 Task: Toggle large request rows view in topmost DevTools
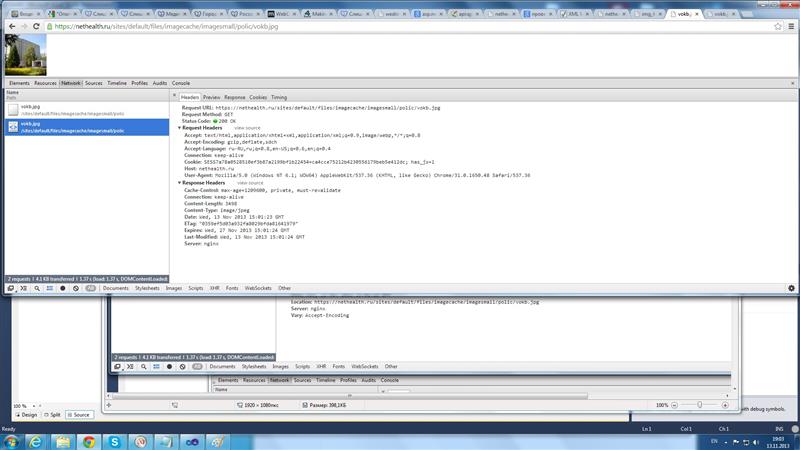click(x=49, y=287)
